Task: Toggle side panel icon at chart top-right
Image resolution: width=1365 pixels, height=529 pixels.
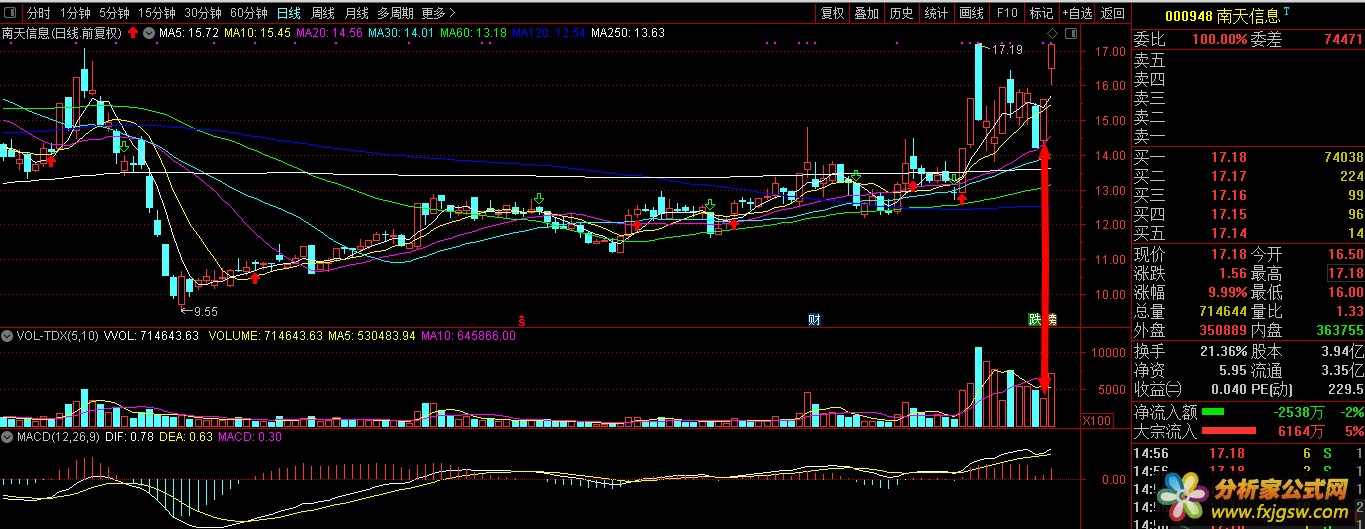Action: pyautogui.click(x=1071, y=35)
